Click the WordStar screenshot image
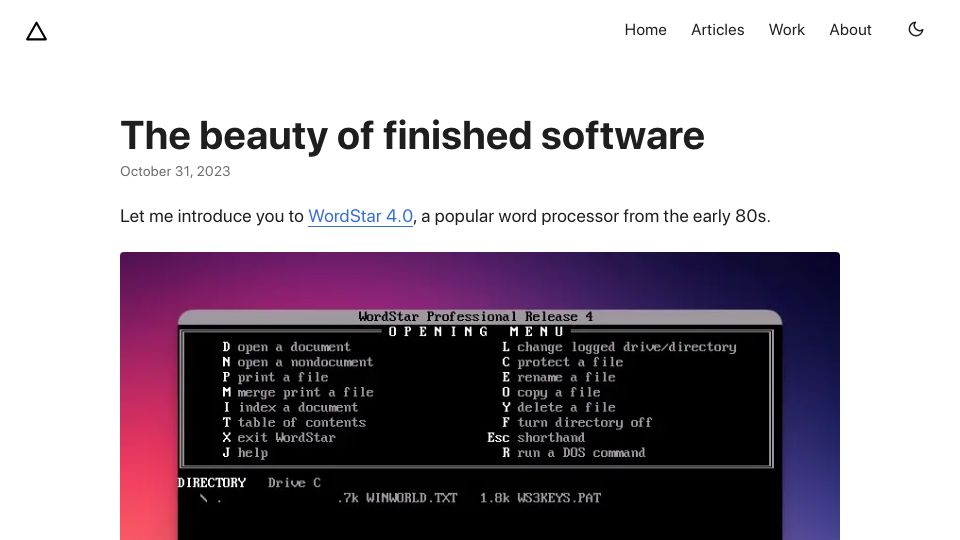 (480, 396)
